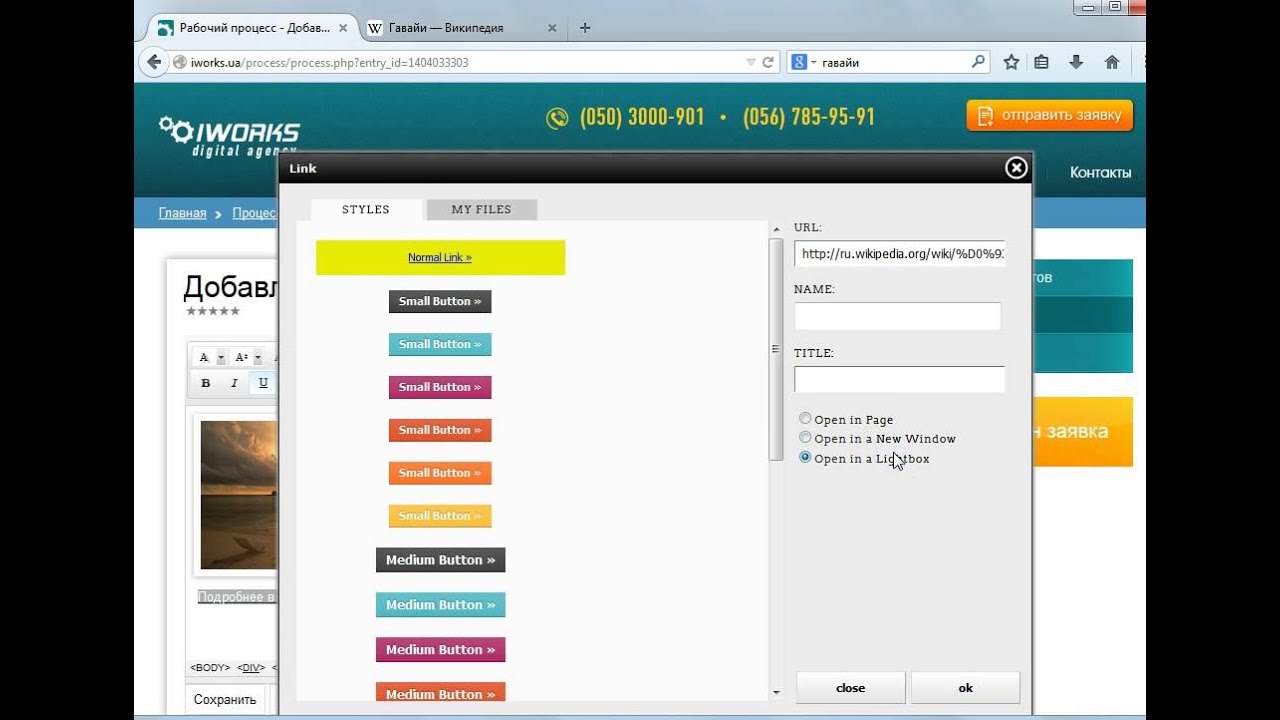Click phone number (056) 785-95-91
This screenshot has height=720, width=1280.
809,117
